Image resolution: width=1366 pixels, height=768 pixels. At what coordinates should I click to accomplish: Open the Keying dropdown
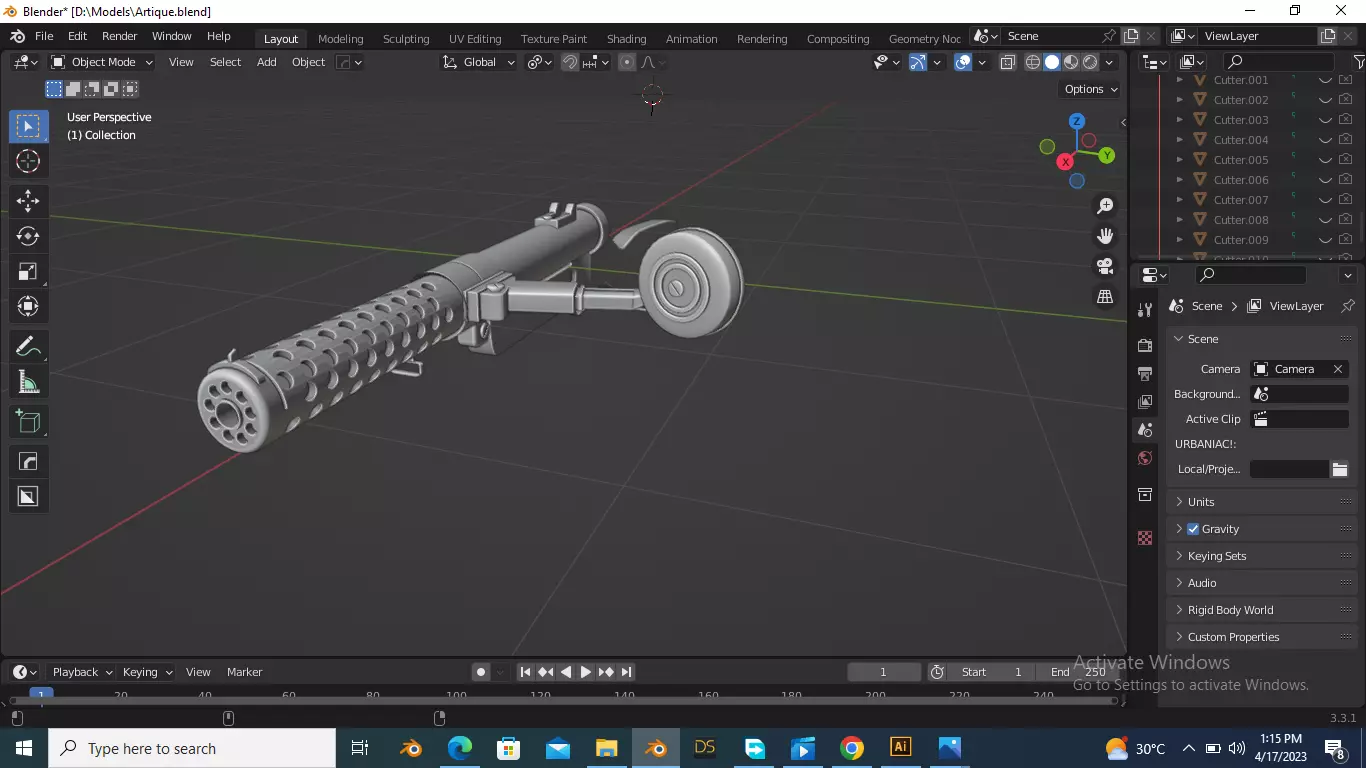pos(147,672)
